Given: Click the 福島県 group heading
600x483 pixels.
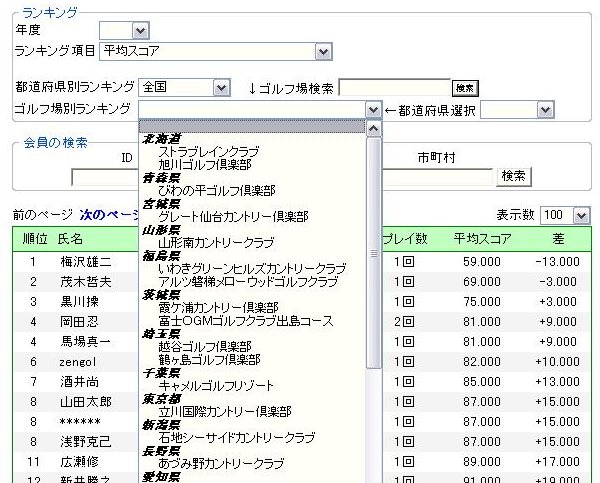Looking at the screenshot, I should [161, 256].
